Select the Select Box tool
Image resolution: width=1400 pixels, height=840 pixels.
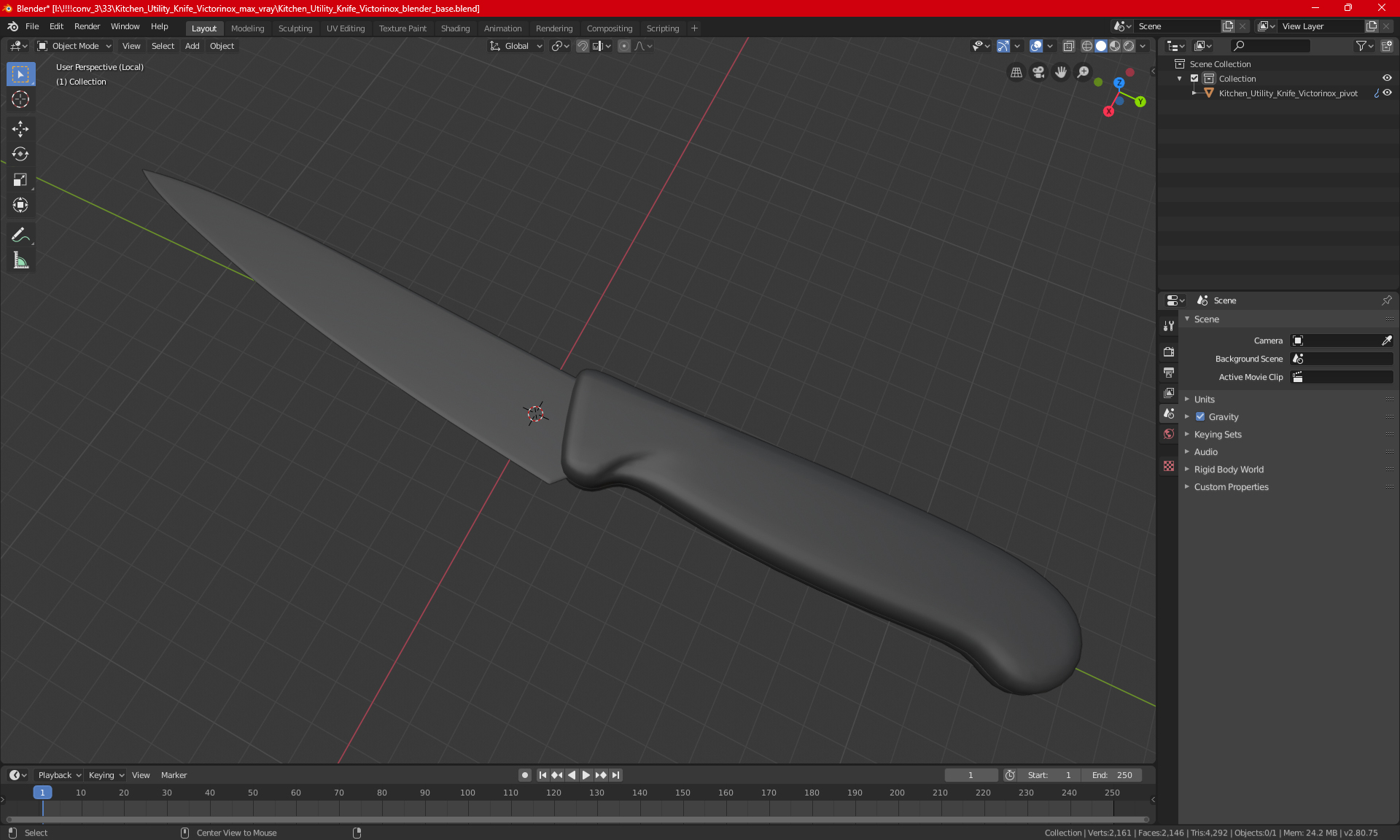click(x=20, y=74)
